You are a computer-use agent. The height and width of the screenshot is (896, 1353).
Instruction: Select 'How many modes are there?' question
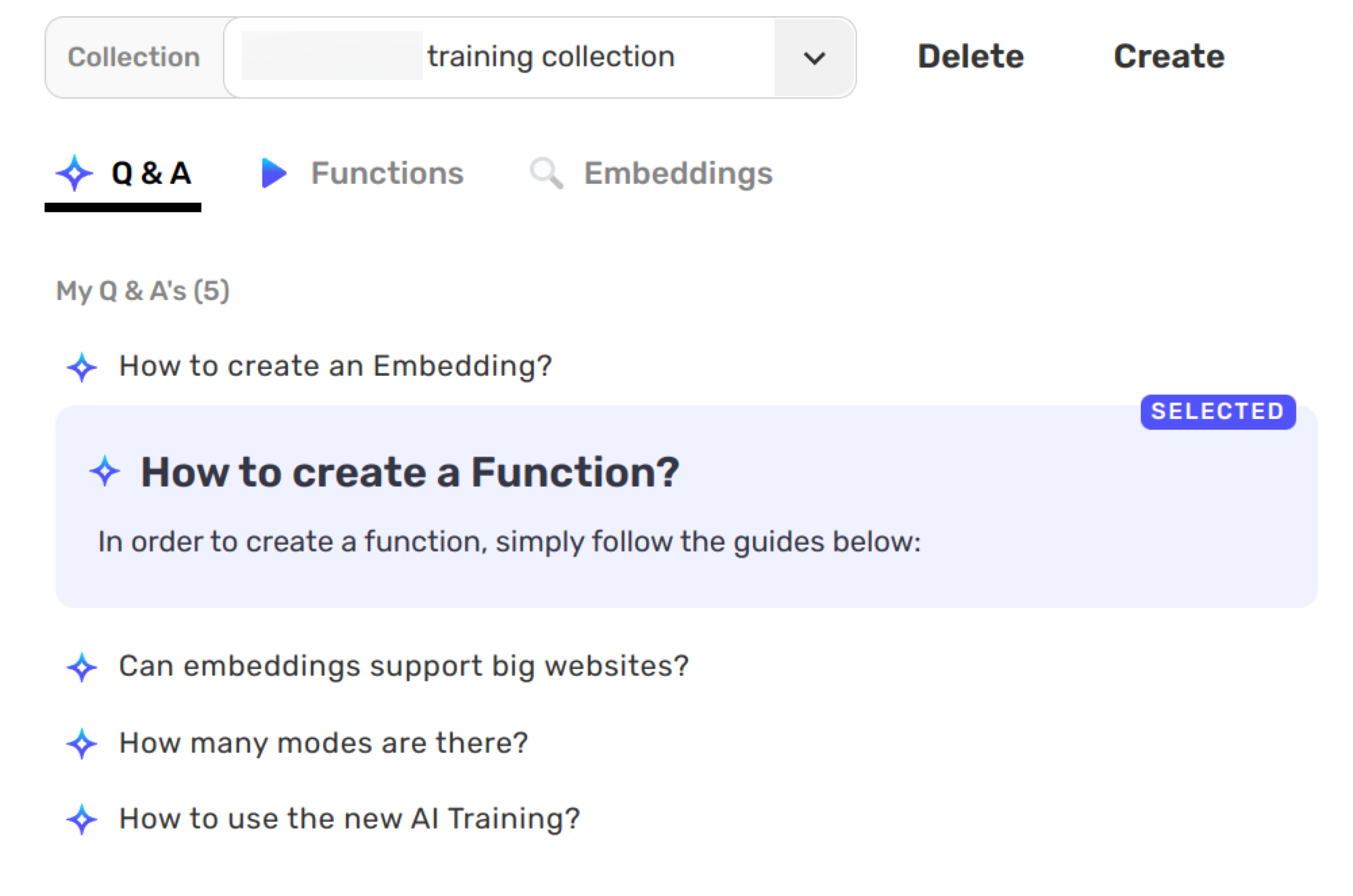pyautogui.click(x=323, y=743)
